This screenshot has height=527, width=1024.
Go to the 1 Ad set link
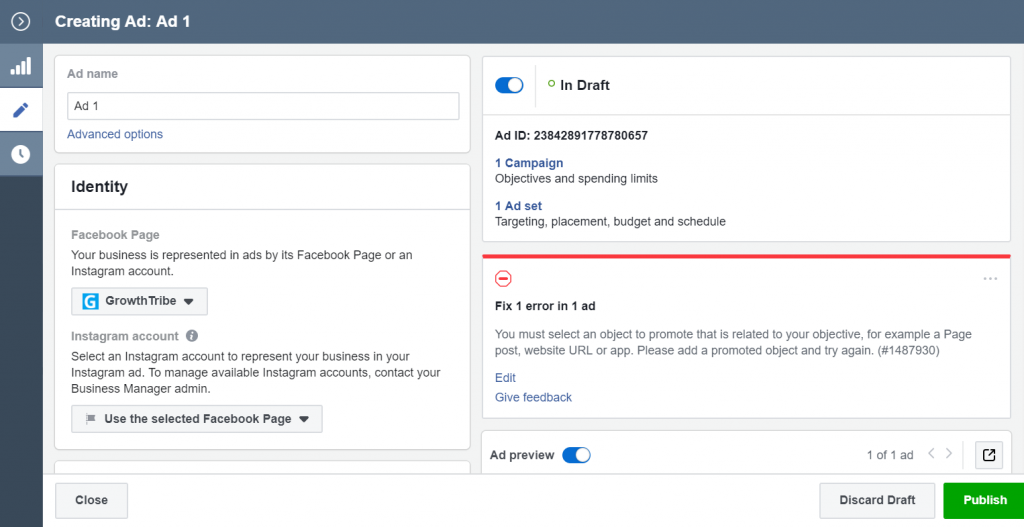tap(519, 206)
